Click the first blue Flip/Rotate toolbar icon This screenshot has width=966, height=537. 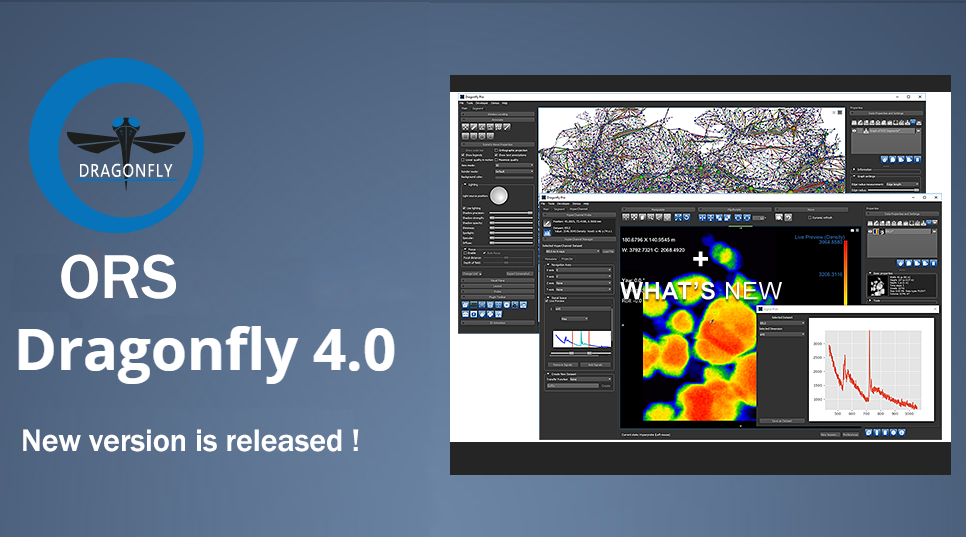[x=702, y=217]
